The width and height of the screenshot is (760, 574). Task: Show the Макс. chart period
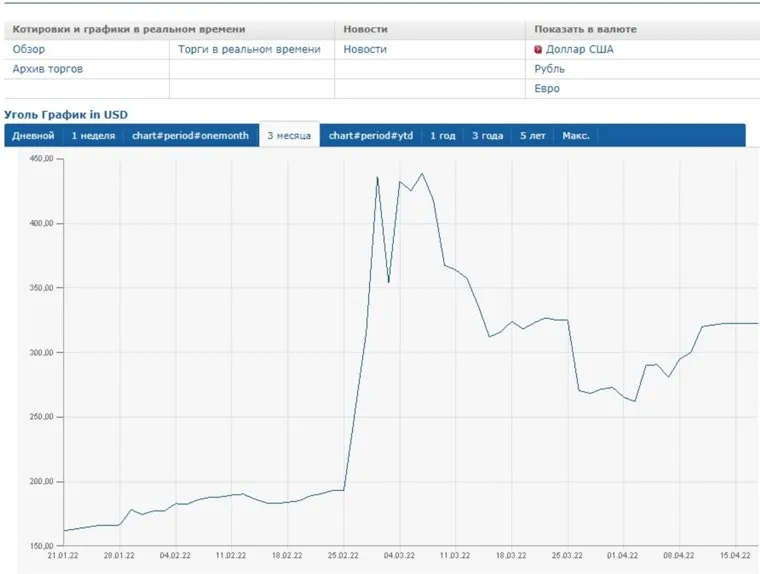click(x=576, y=136)
